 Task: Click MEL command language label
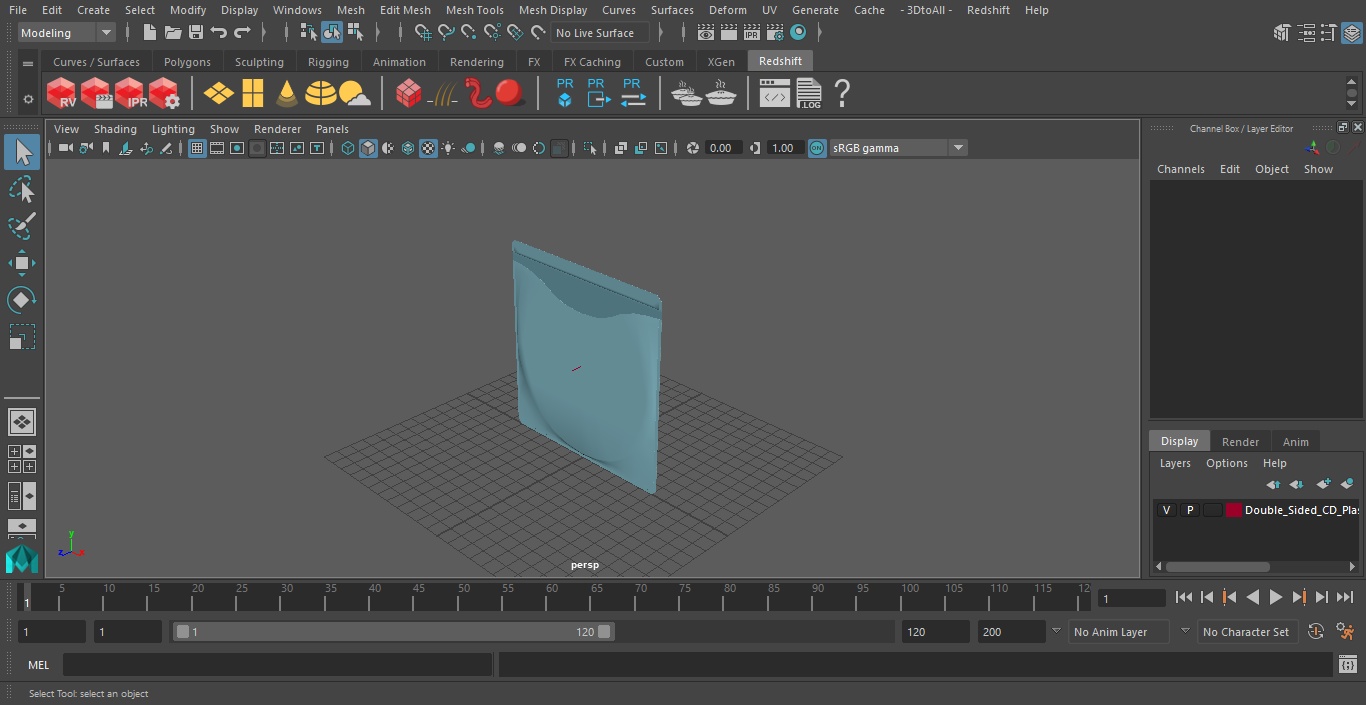click(x=38, y=665)
